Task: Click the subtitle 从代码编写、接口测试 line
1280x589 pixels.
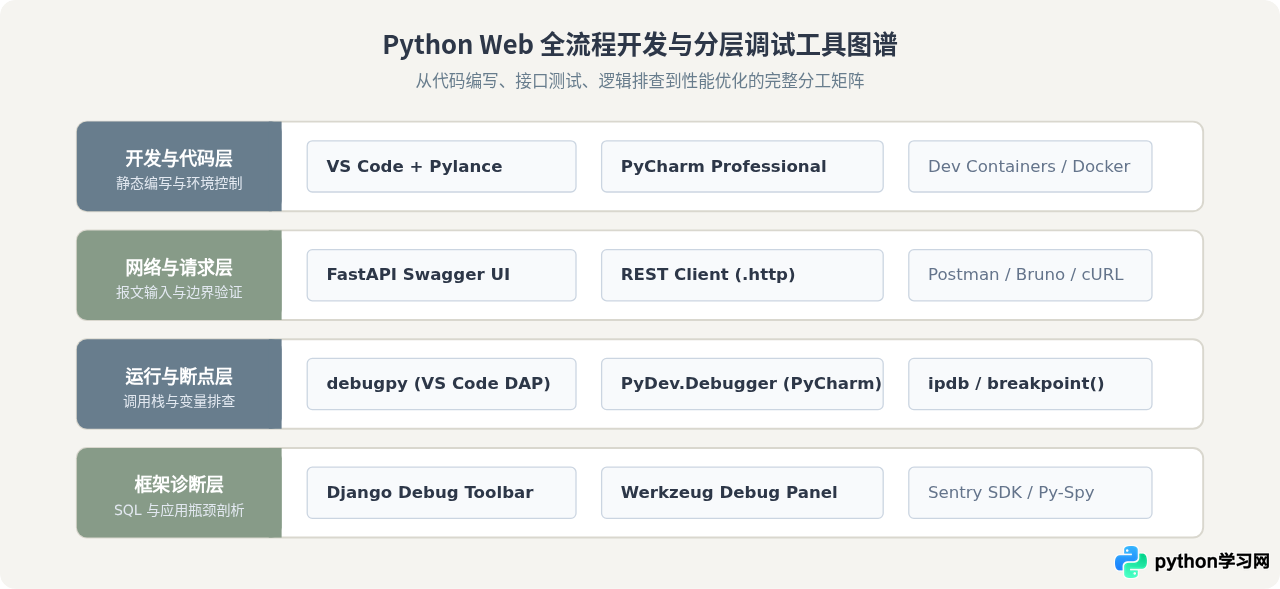Action: pos(640,81)
